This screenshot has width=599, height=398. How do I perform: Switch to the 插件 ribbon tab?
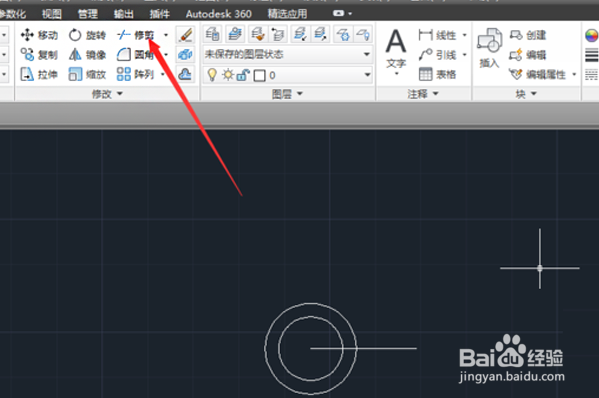[160, 14]
